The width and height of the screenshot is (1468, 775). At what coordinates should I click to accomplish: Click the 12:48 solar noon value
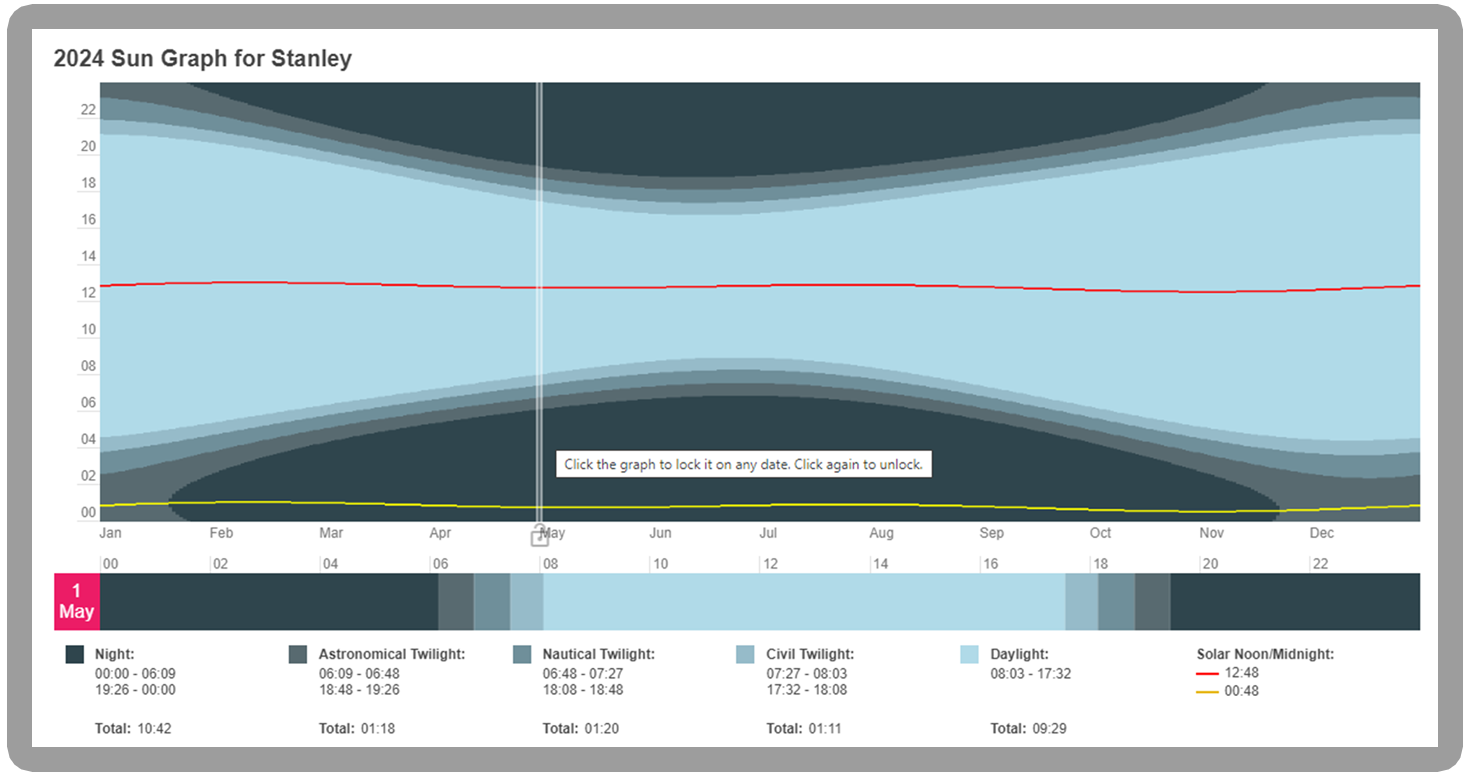click(1242, 673)
